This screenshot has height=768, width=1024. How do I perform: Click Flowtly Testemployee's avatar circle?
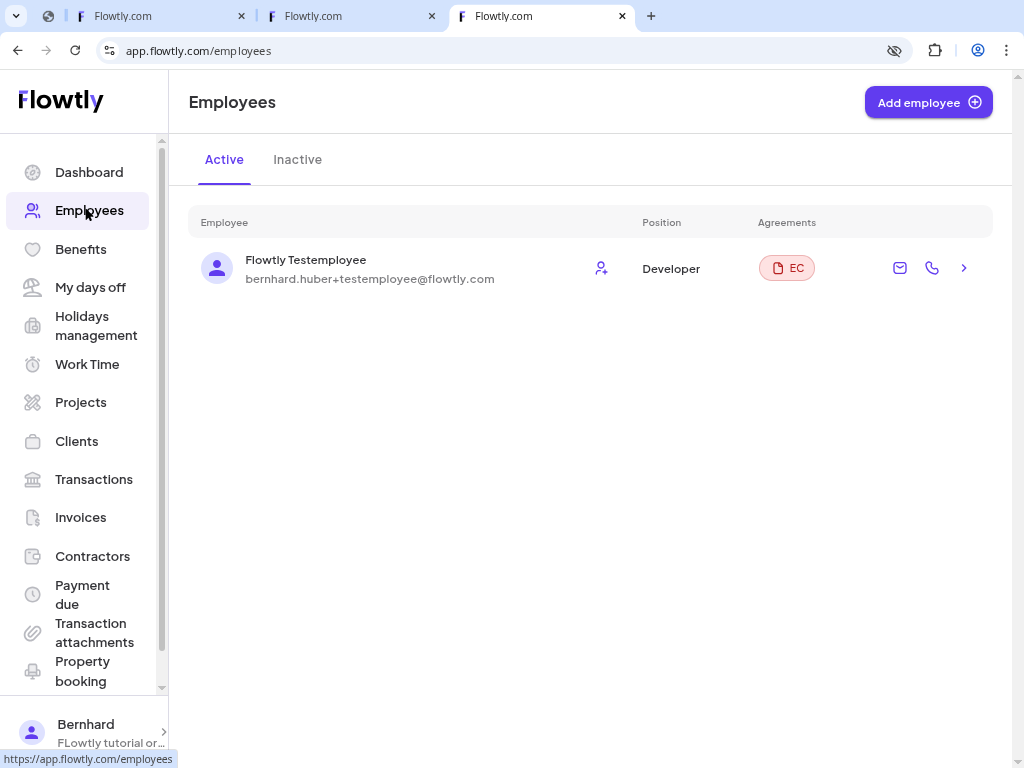tap(217, 268)
